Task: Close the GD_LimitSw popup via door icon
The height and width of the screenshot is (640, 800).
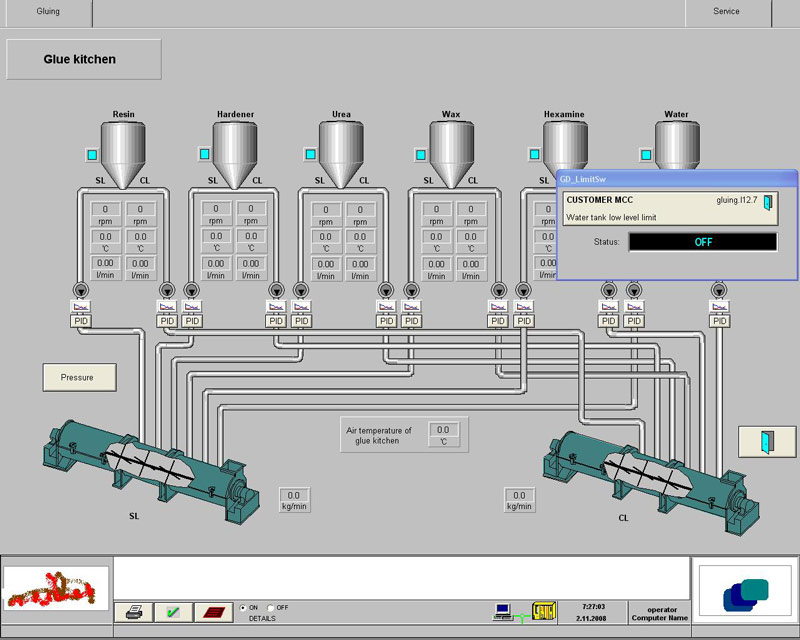Action: [768, 203]
